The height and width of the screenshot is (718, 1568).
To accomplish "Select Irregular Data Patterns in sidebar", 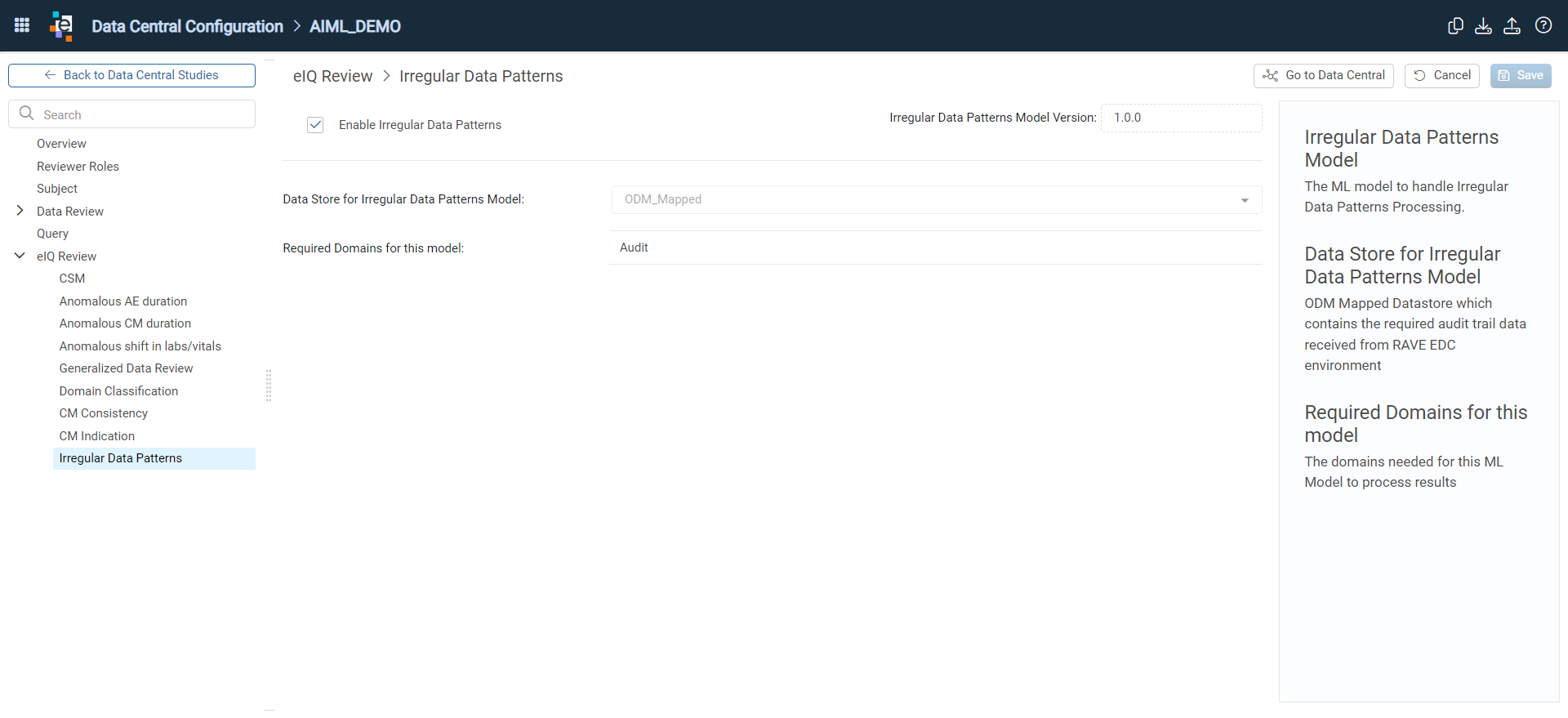I will (154, 458).
